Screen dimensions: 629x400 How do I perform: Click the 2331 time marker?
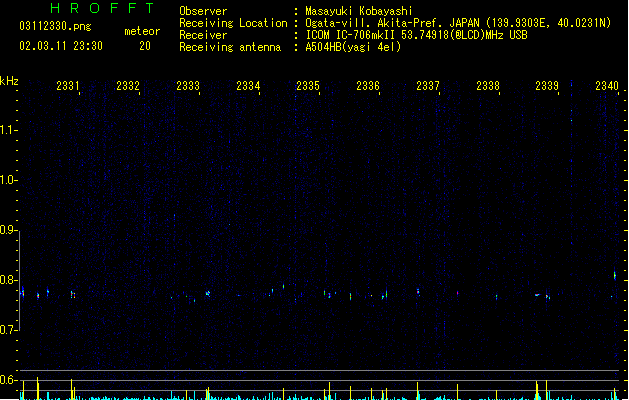pyautogui.click(x=68, y=85)
